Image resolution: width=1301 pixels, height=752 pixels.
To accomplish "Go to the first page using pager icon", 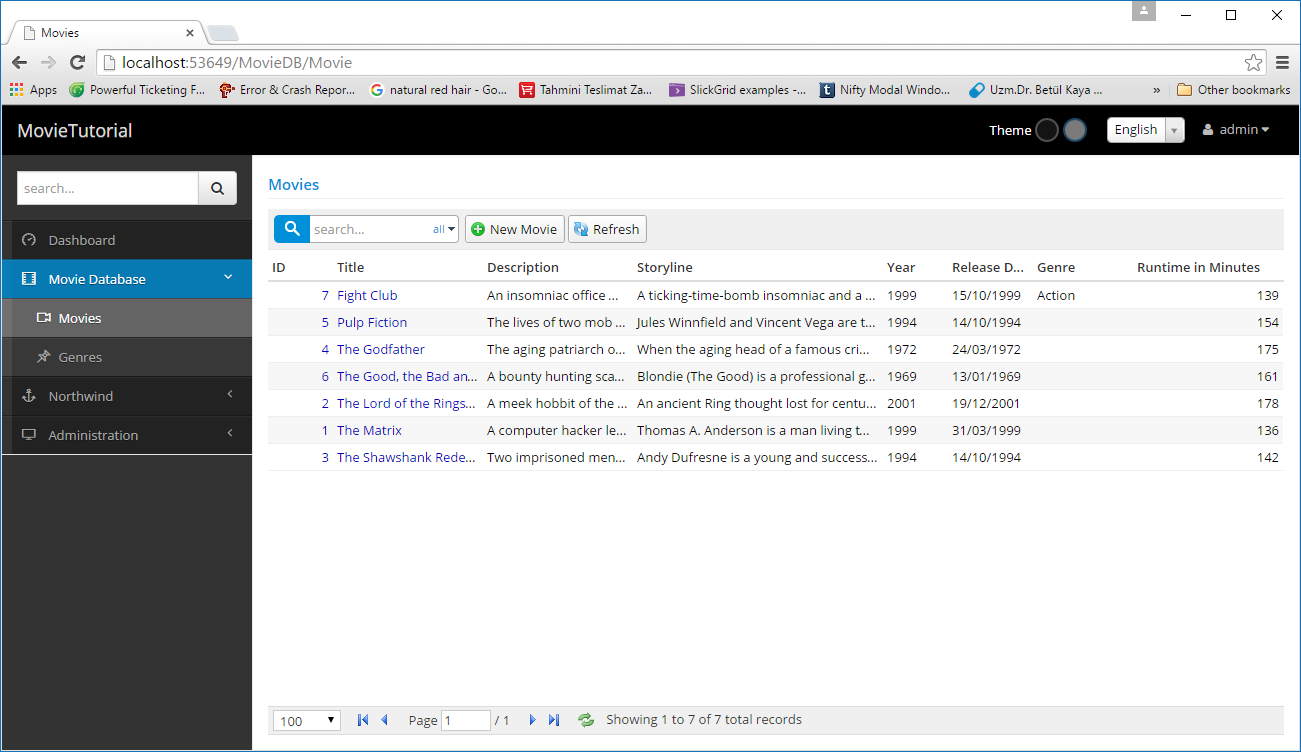I will (362, 720).
